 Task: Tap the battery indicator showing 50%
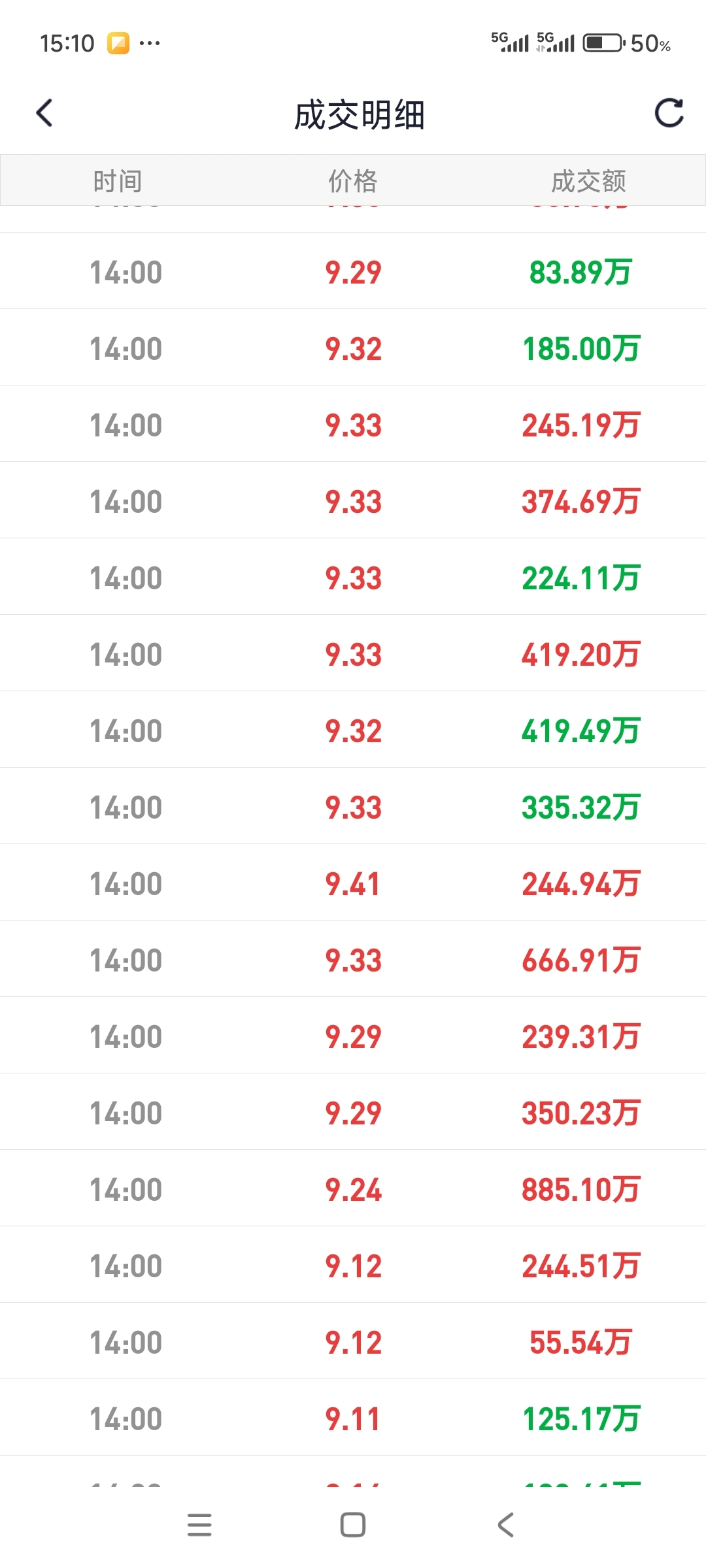627,44
